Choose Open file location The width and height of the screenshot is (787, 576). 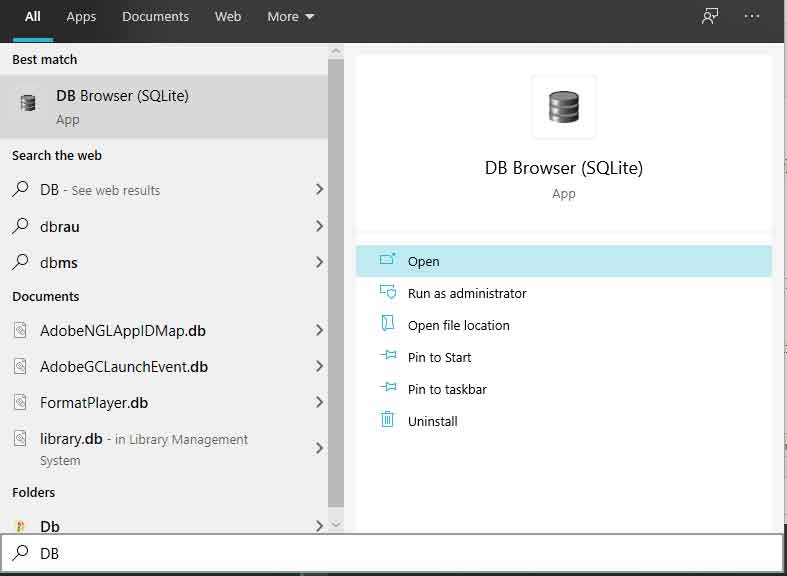pyautogui.click(x=564, y=325)
